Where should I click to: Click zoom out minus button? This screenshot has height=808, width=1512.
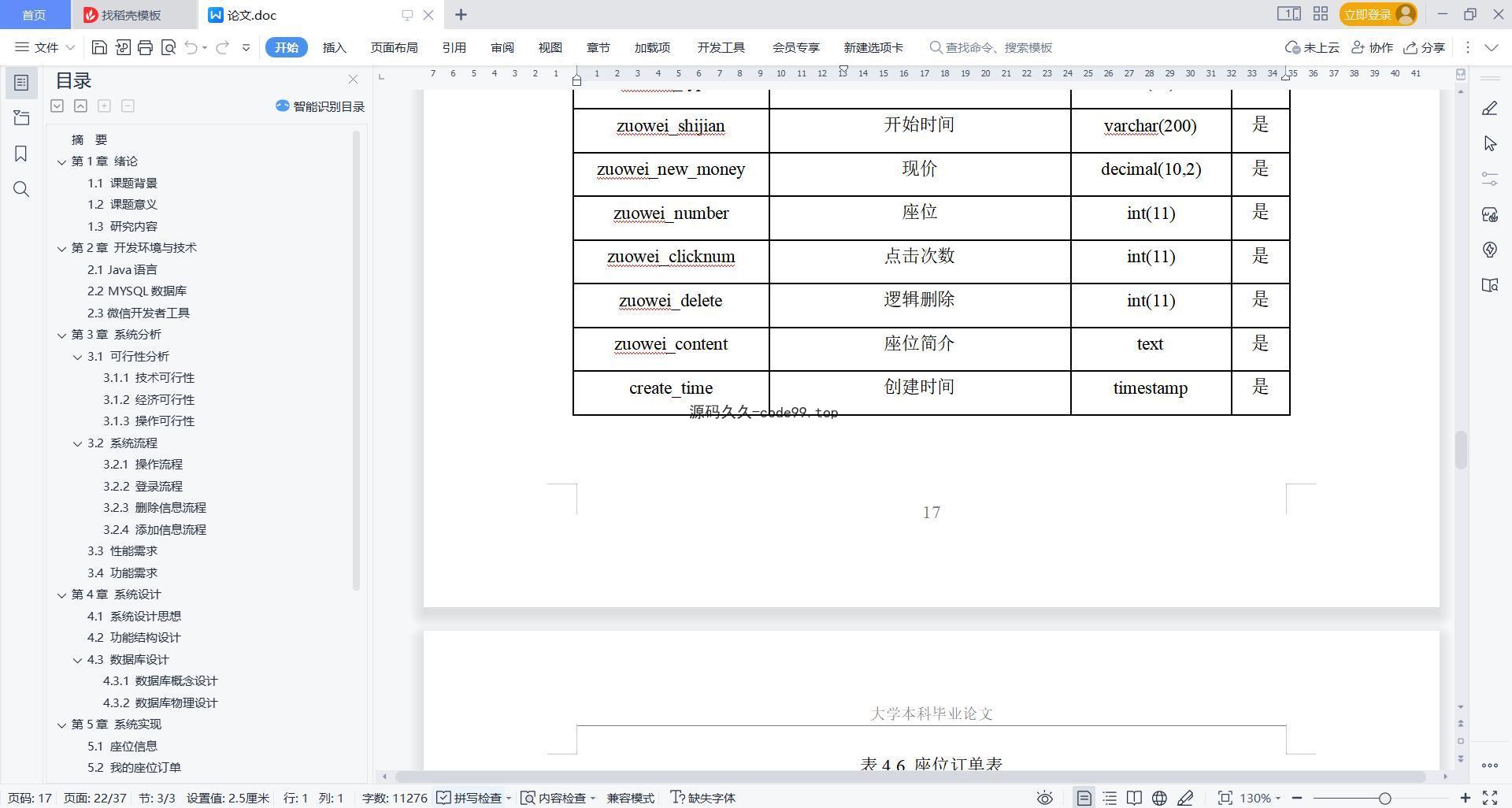coord(1297,798)
